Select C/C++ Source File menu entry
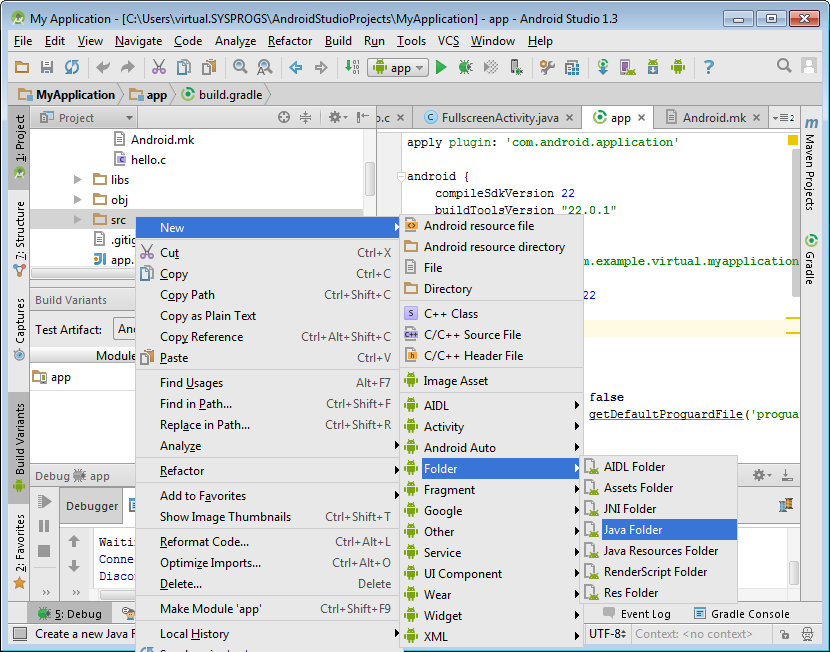830x652 pixels. 492,335
